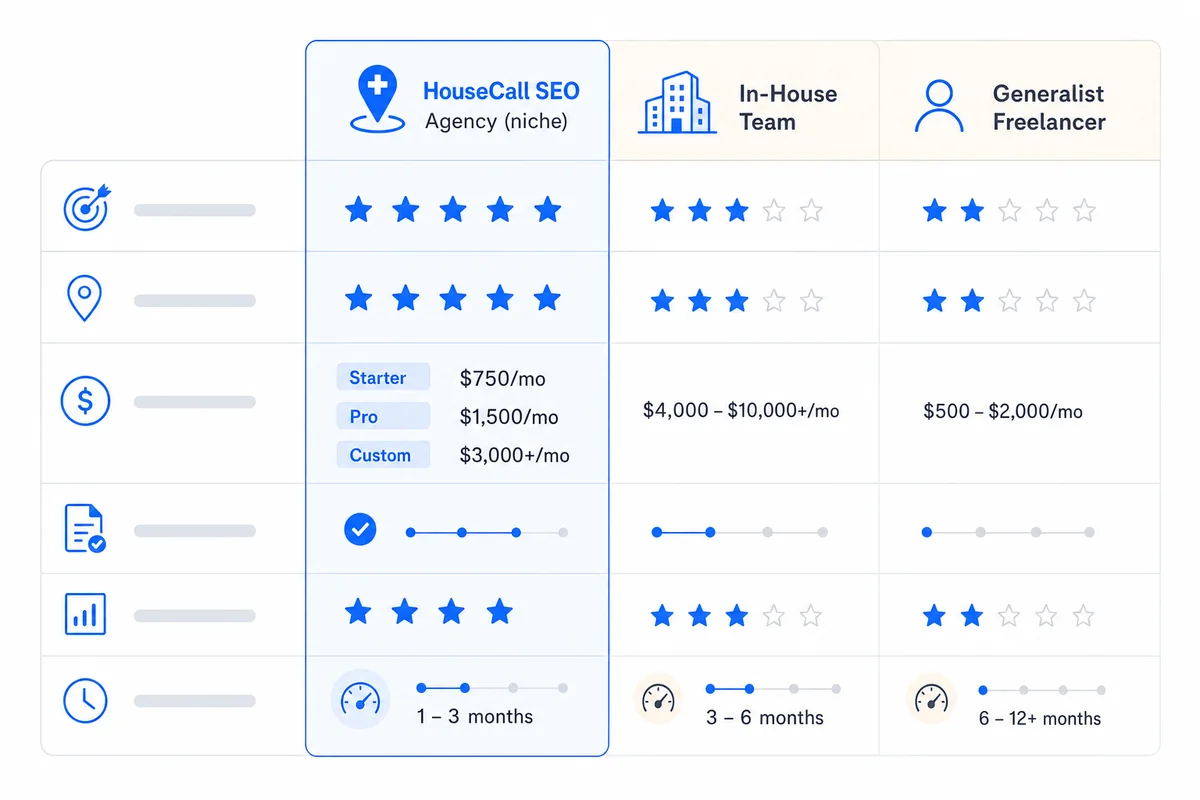Click the In-House three-star rating in chart row
The image size is (1200, 800).
(736, 615)
